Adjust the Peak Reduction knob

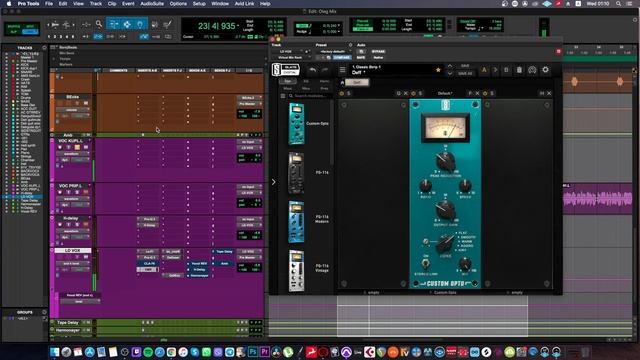coord(445,162)
